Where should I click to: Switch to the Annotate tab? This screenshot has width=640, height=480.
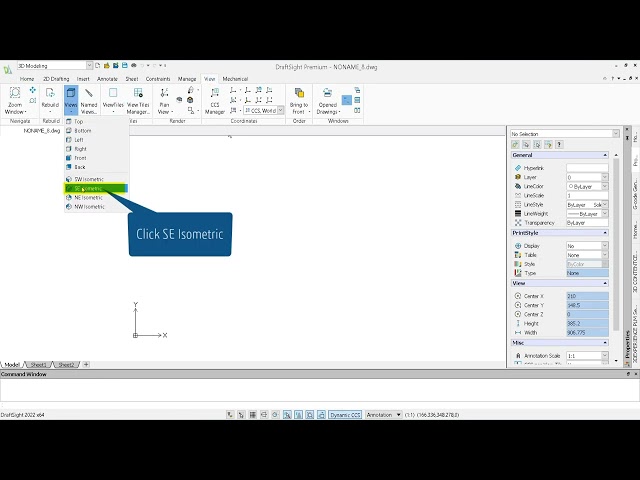click(107, 79)
